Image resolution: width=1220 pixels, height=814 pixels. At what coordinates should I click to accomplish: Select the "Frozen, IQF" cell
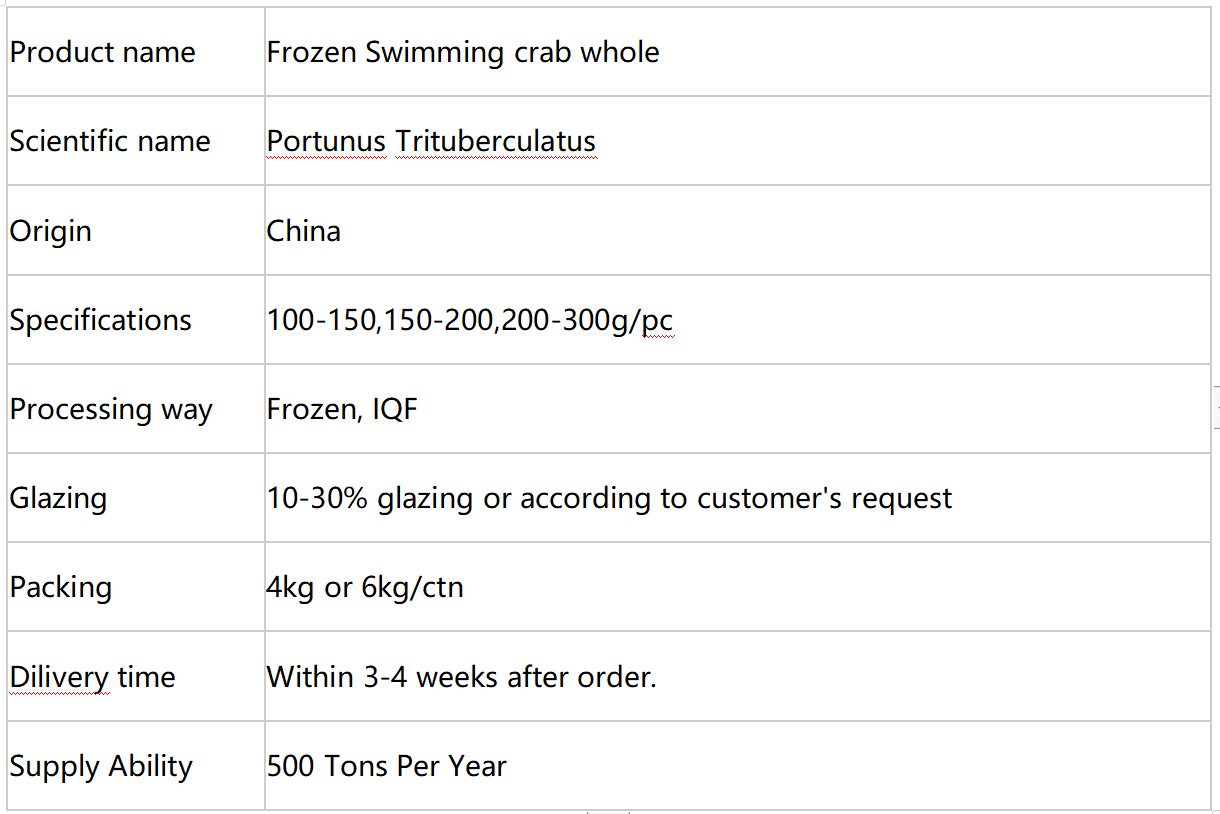[737, 408]
